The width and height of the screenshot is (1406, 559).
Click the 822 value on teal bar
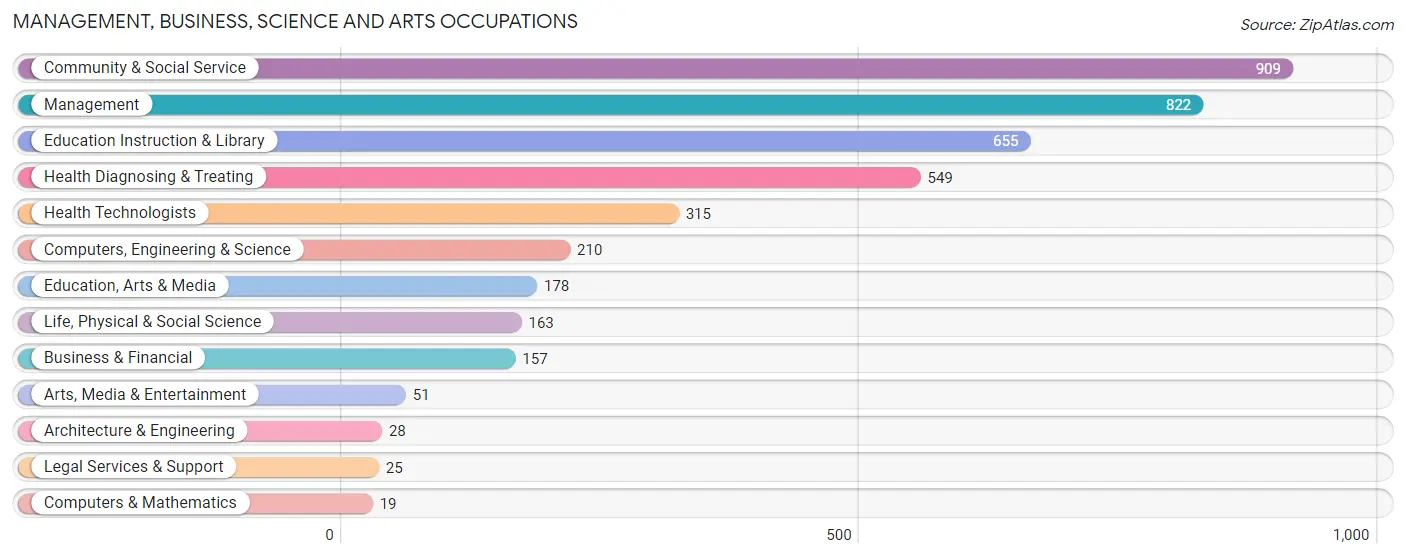1178,105
